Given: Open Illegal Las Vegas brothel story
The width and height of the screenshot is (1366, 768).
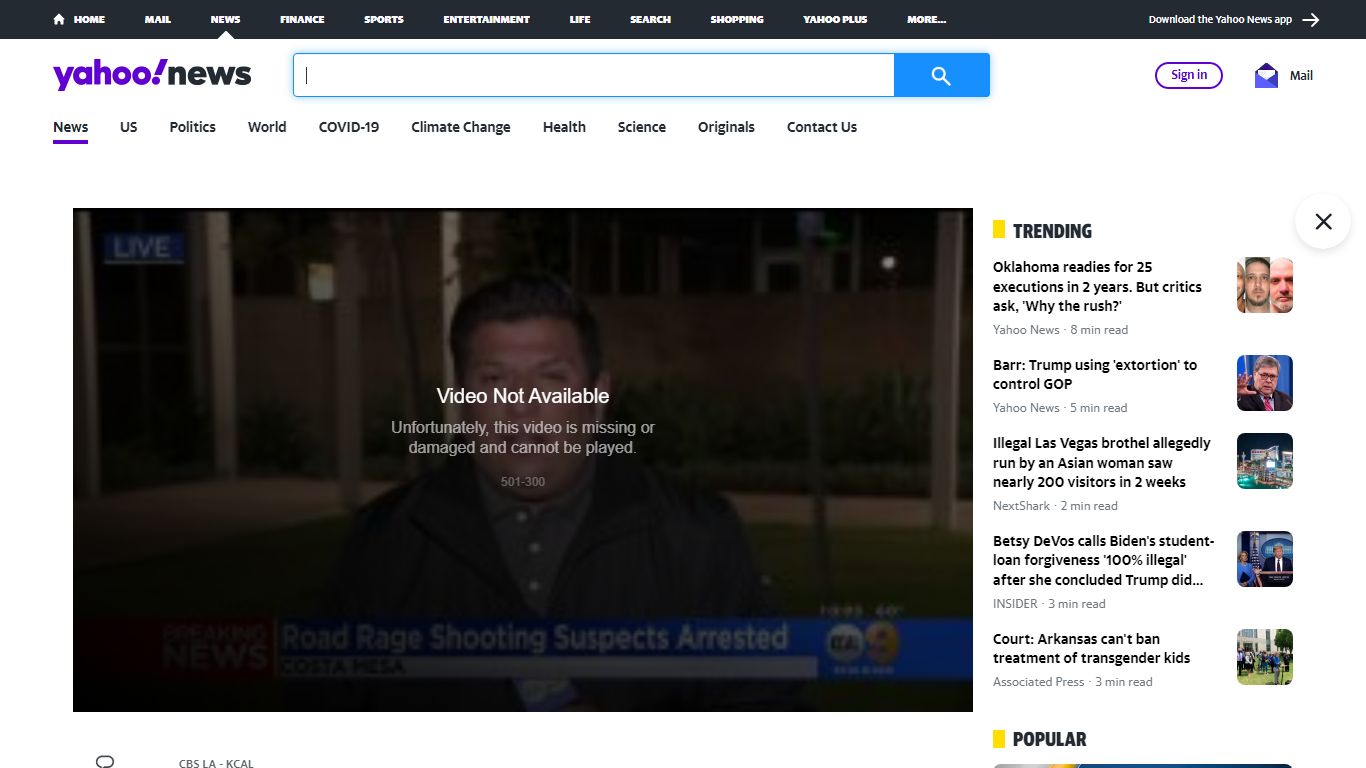Looking at the screenshot, I should click(1102, 463).
